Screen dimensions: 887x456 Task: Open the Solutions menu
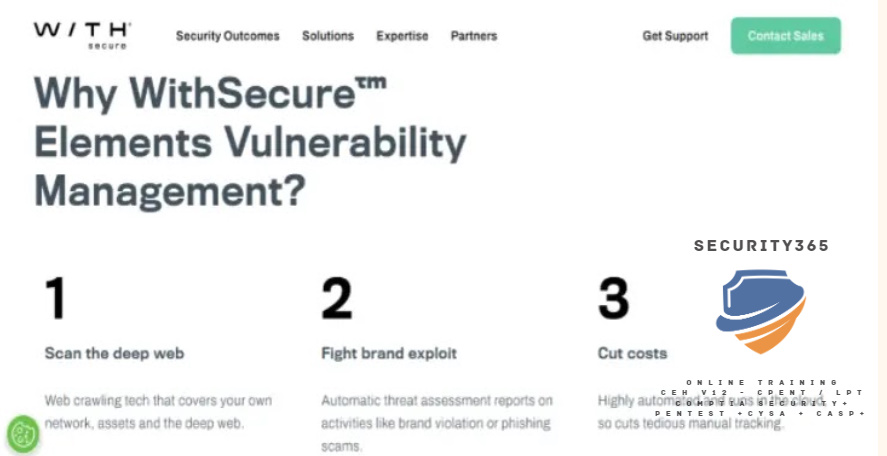point(328,36)
